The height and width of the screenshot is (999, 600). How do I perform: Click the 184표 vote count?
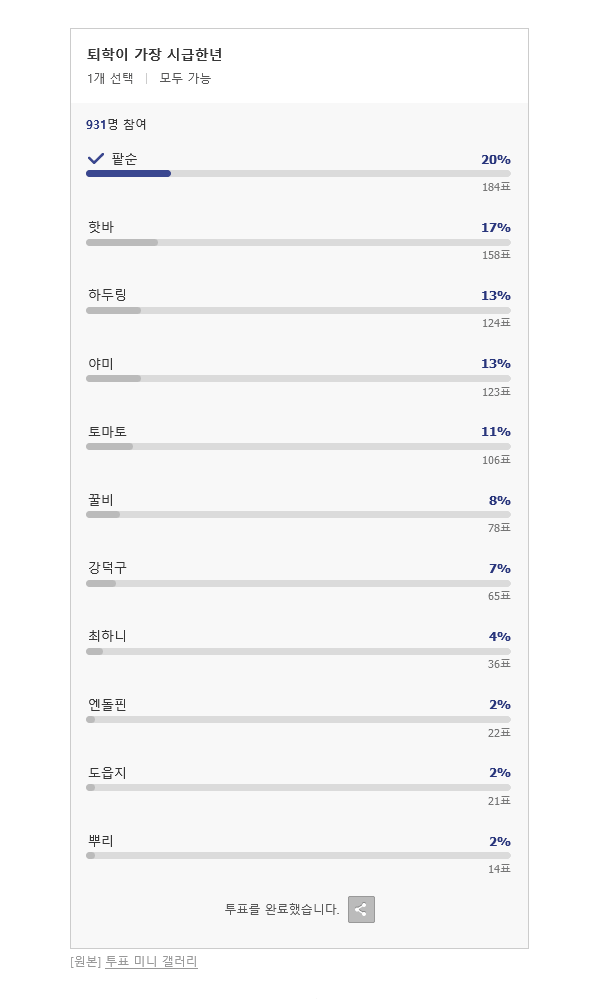pyautogui.click(x=496, y=187)
